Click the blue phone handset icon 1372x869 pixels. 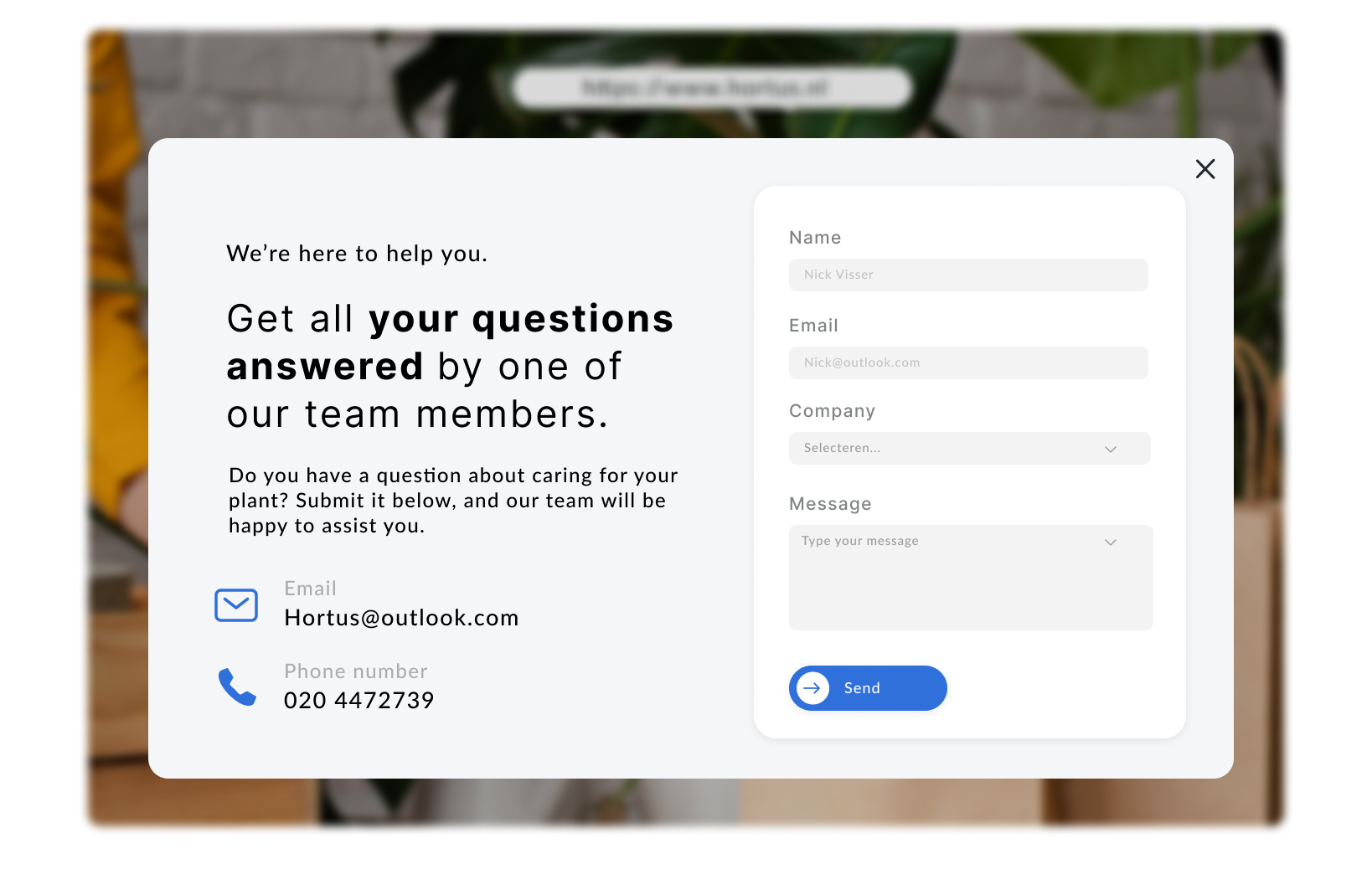pos(237,686)
